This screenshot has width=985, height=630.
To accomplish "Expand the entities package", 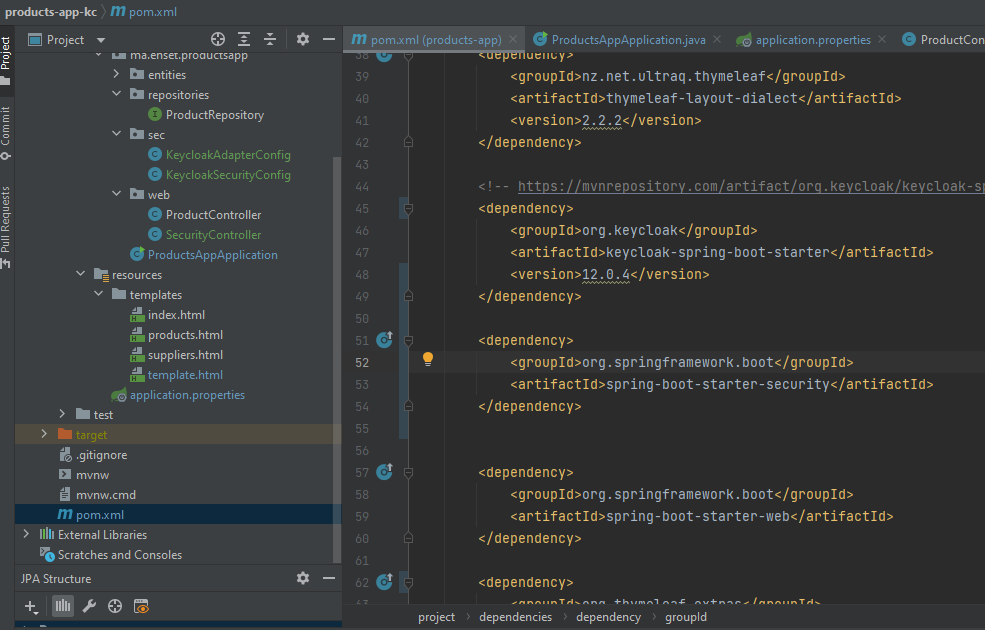I will tap(116, 74).
